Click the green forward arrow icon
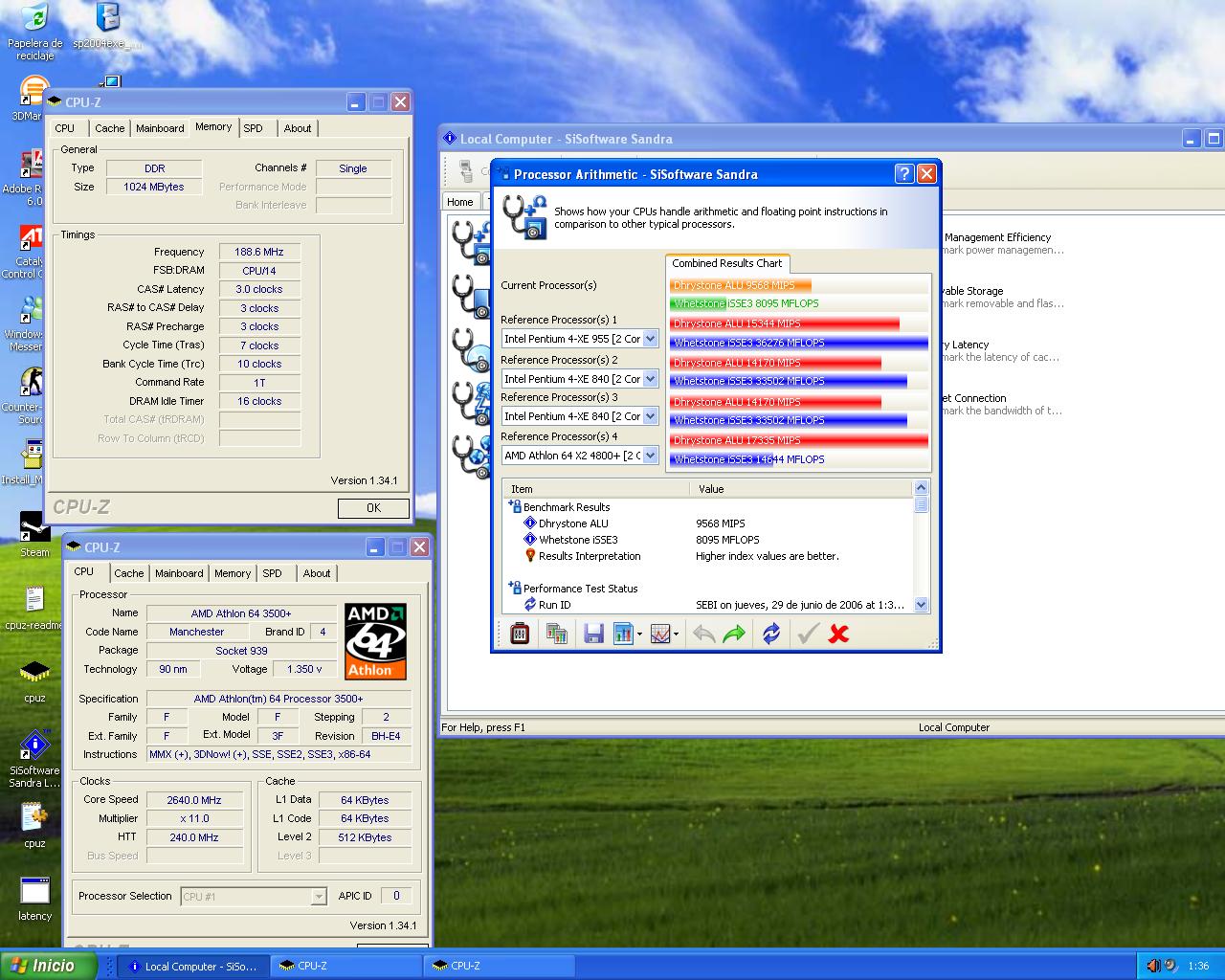Screen dimensions: 1225x980 (x=734, y=634)
